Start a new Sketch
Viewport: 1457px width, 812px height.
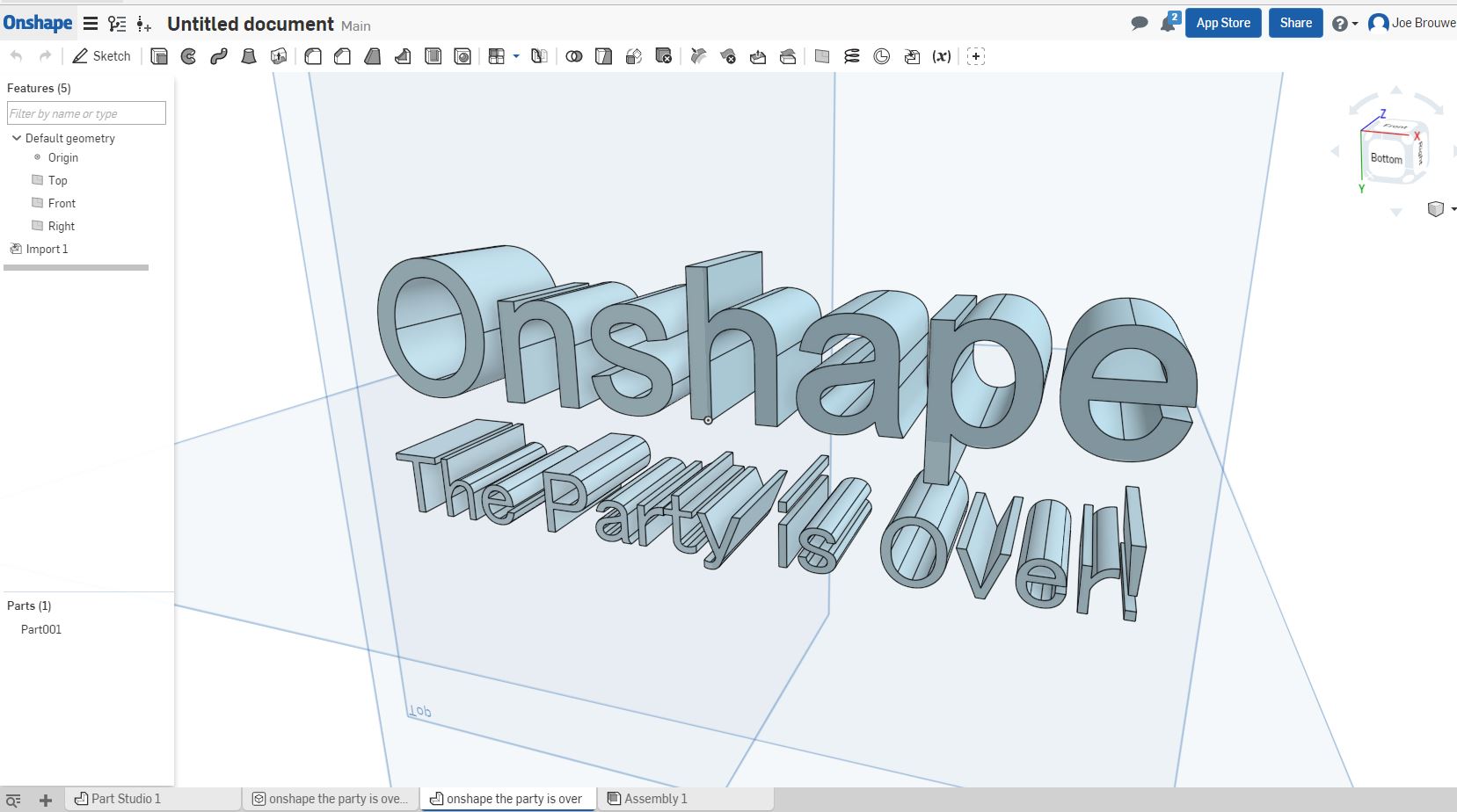point(101,56)
